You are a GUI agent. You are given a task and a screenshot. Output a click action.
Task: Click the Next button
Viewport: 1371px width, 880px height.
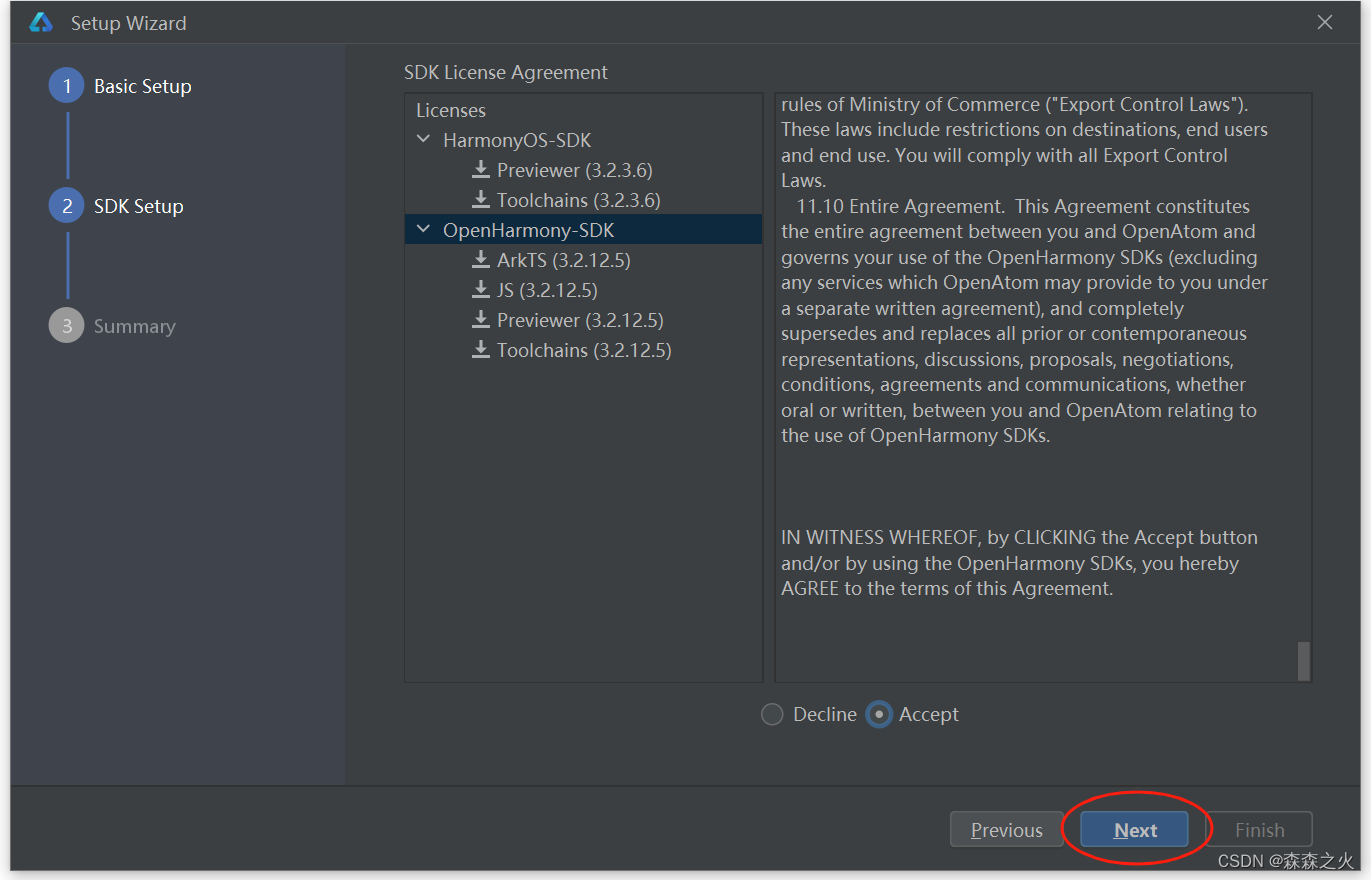tap(1135, 830)
